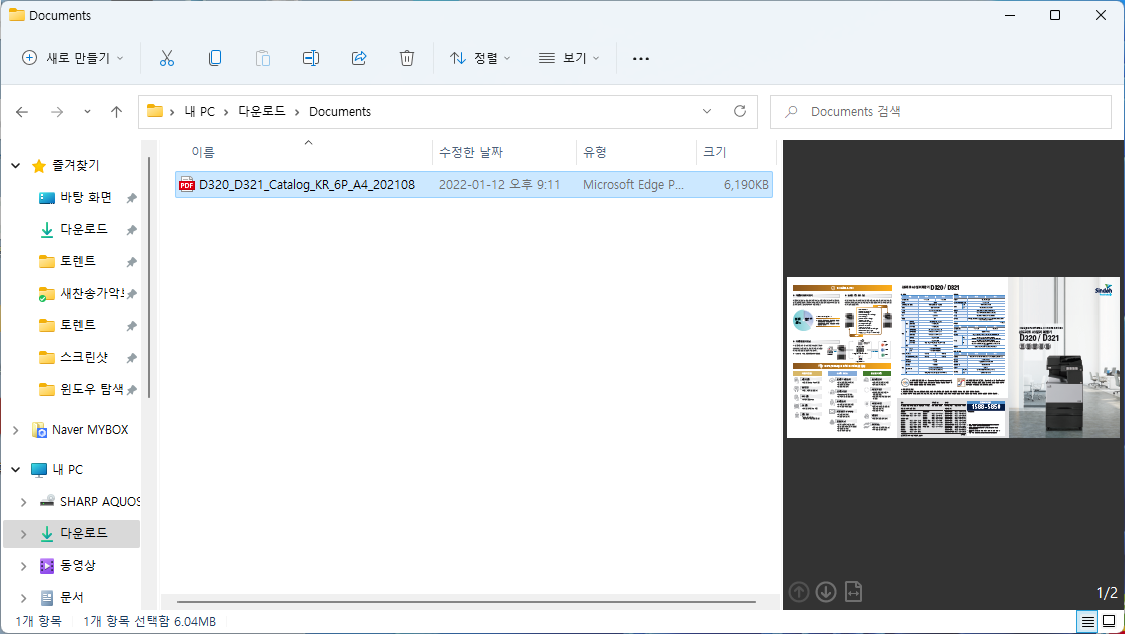Viewport: 1125px width, 634px height.
Task: Click in the Documents 검색 box
Action: click(941, 112)
